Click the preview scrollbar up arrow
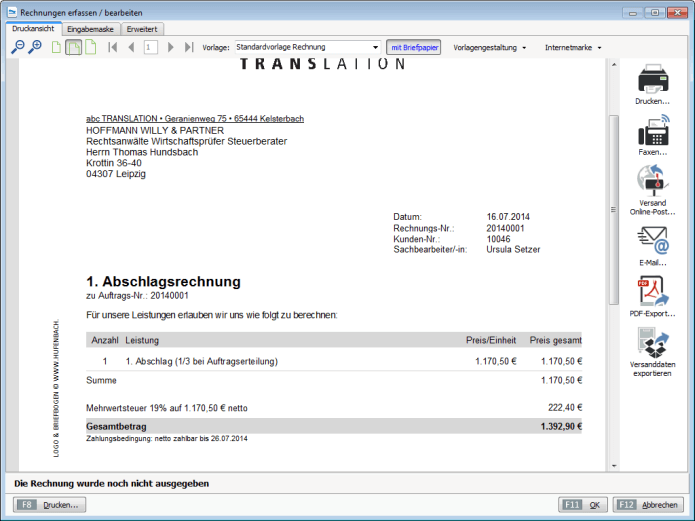The image size is (695, 521). point(614,65)
